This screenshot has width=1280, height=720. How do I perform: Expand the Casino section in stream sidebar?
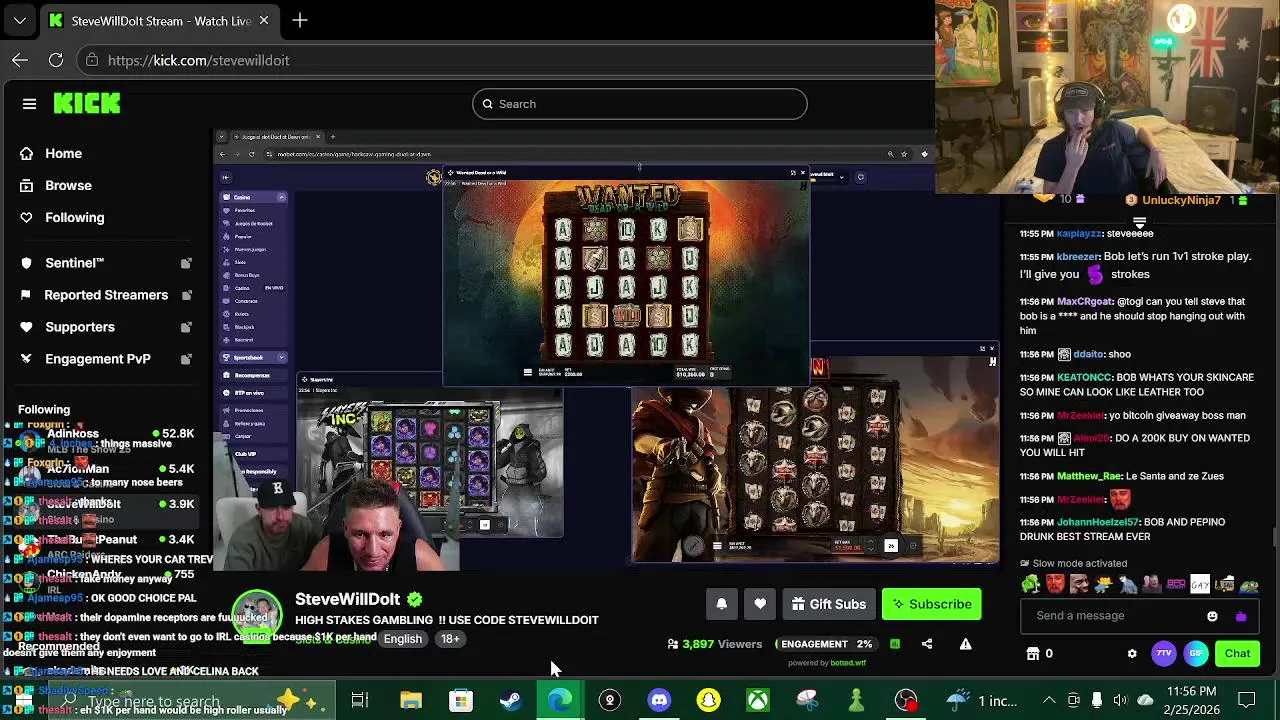point(281,198)
